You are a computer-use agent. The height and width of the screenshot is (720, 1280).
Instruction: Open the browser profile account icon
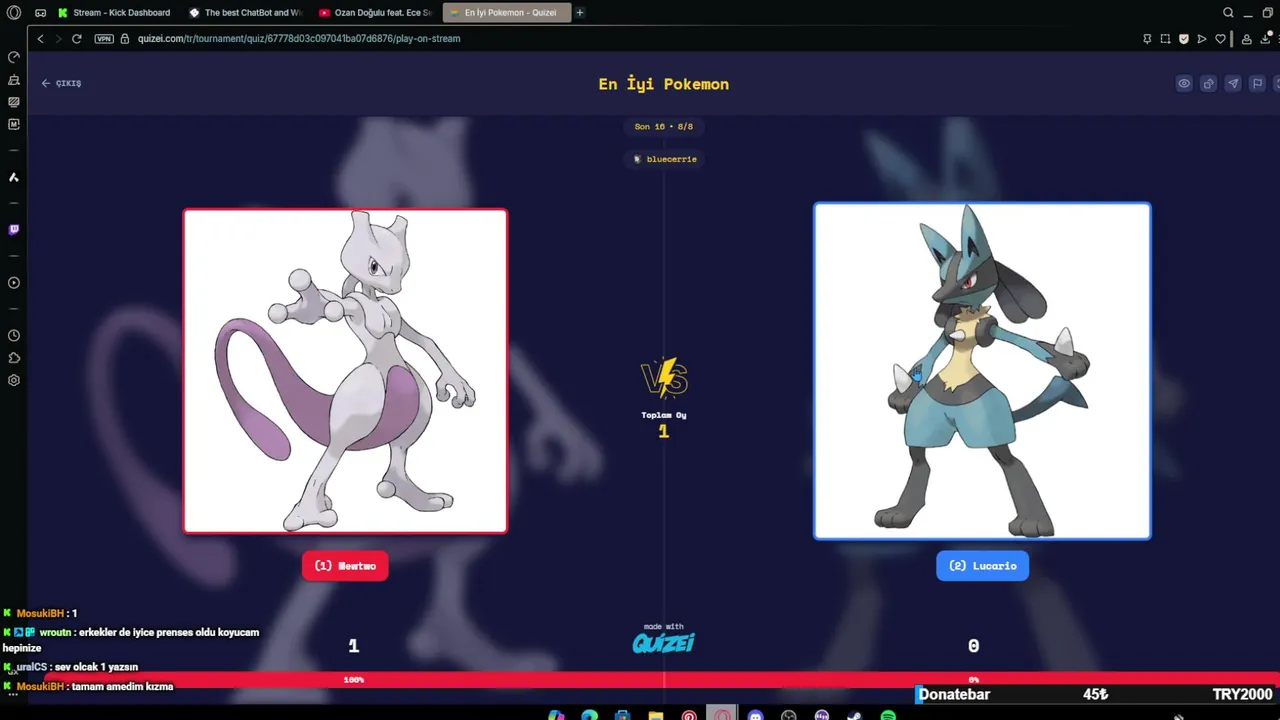(x=1246, y=39)
